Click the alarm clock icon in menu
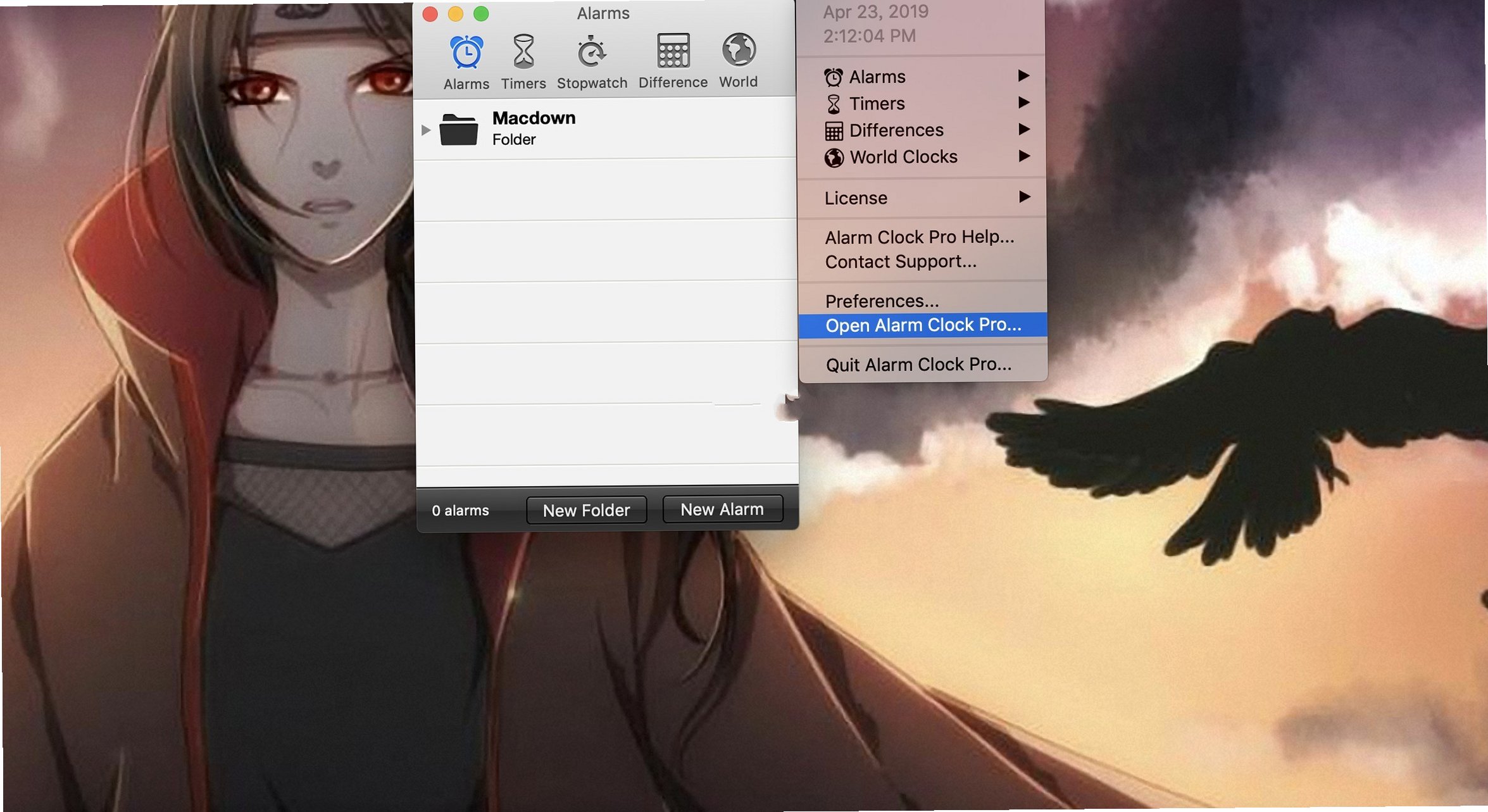Viewport: 1488px width, 812px height. pos(833,77)
